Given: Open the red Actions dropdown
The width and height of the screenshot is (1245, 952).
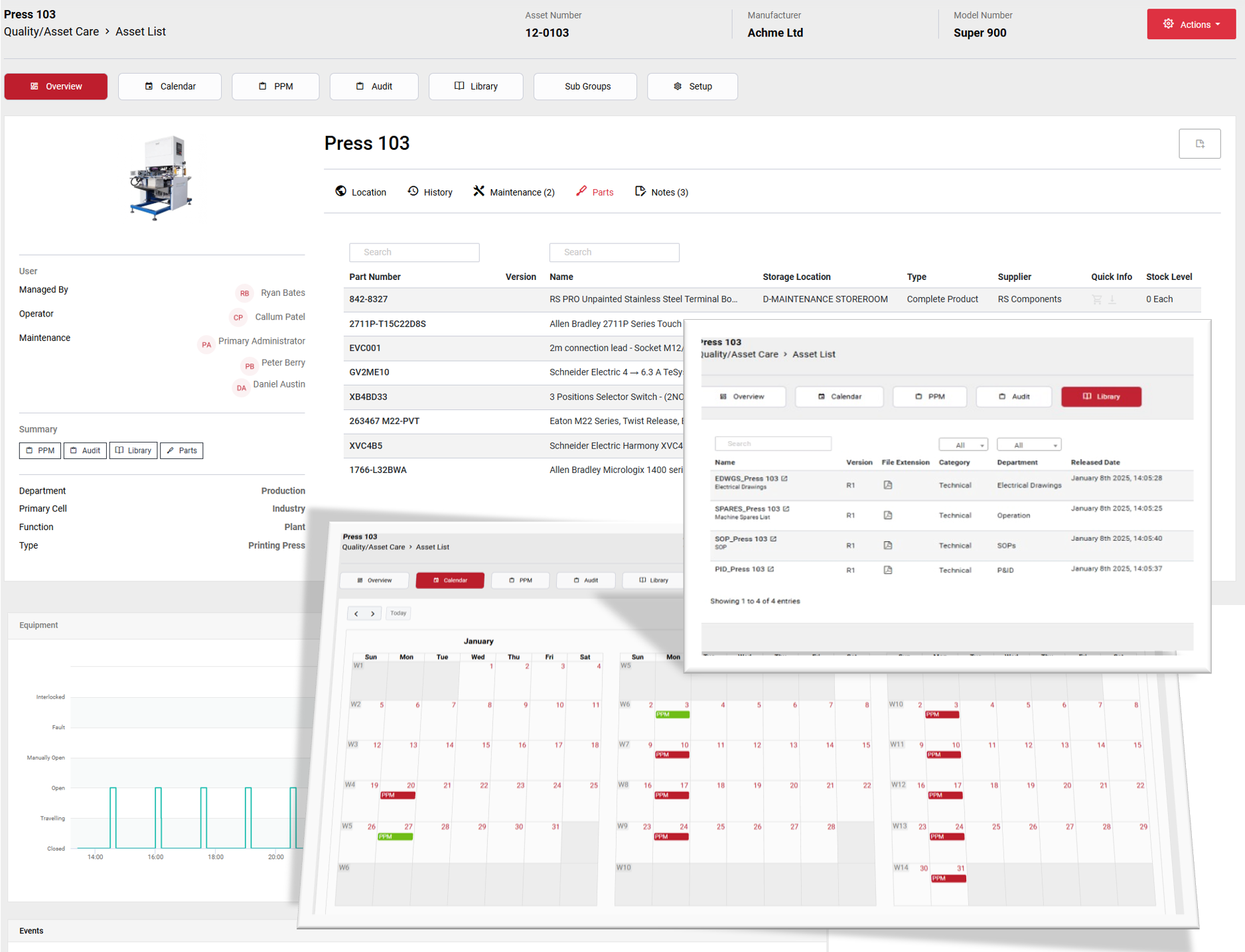Looking at the screenshot, I should [1191, 25].
